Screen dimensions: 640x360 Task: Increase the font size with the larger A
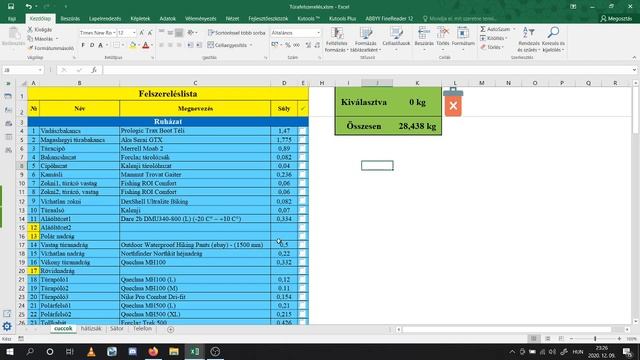(x=141, y=33)
